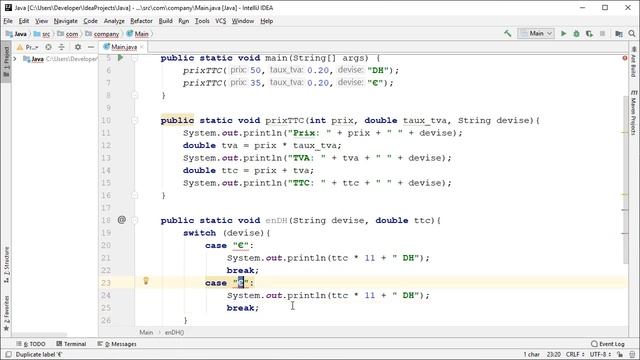Open Search Everywhere magnifier icon
This screenshot has width=640, height=360.
632,33
